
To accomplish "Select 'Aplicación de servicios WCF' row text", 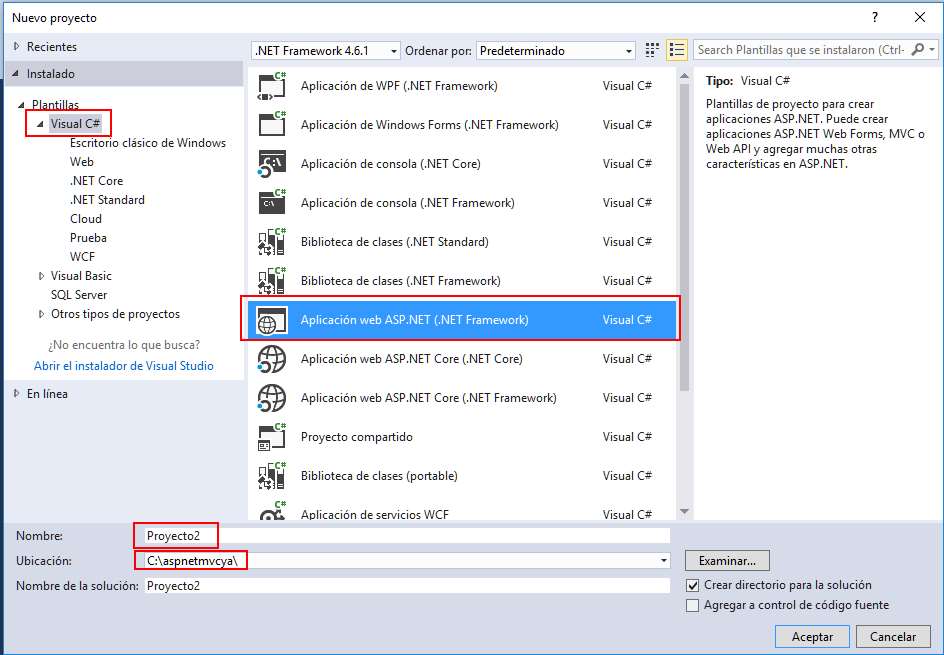I will click(x=374, y=514).
